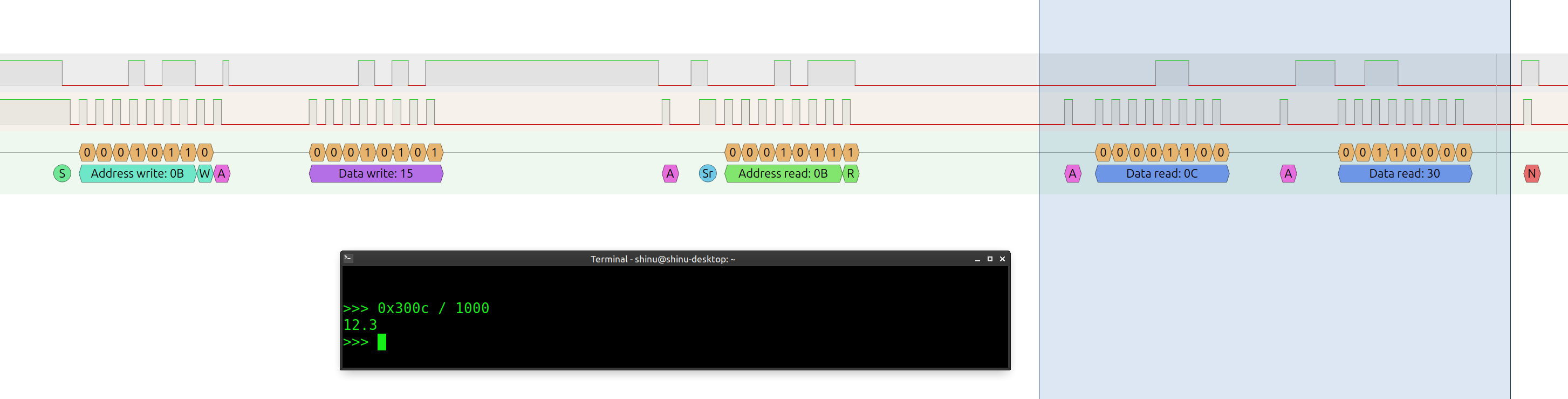The width and height of the screenshot is (1568, 399).
Task: Select the Data write: 15 annotation
Action: [x=375, y=174]
